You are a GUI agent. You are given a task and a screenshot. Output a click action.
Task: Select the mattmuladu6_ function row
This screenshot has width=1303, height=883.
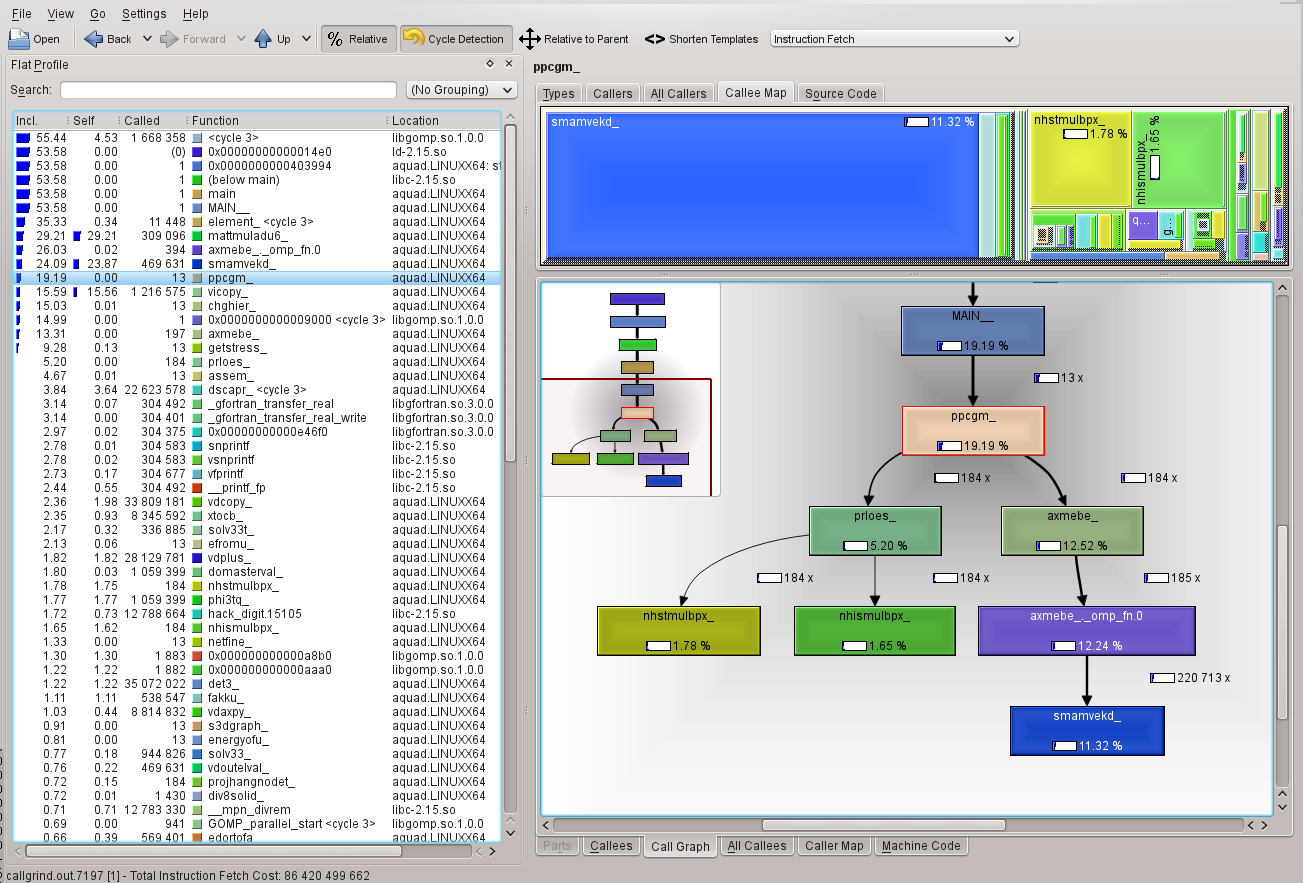coord(248,236)
